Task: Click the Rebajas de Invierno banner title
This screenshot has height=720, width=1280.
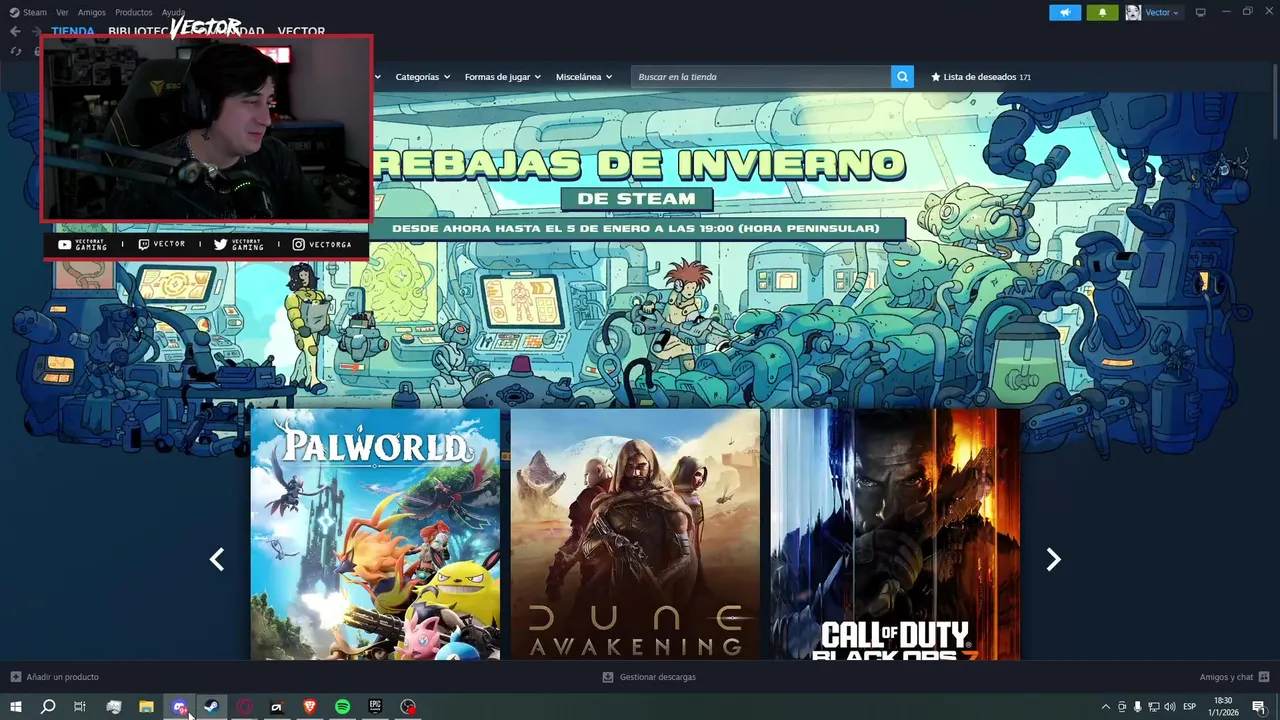Action: pyautogui.click(x=638, y=165)
